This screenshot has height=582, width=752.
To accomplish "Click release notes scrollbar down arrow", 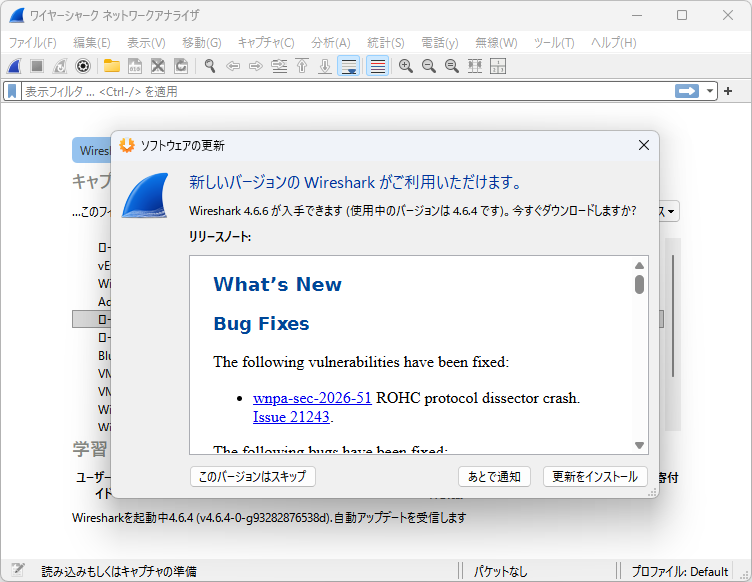I will [x=639, y=445].
